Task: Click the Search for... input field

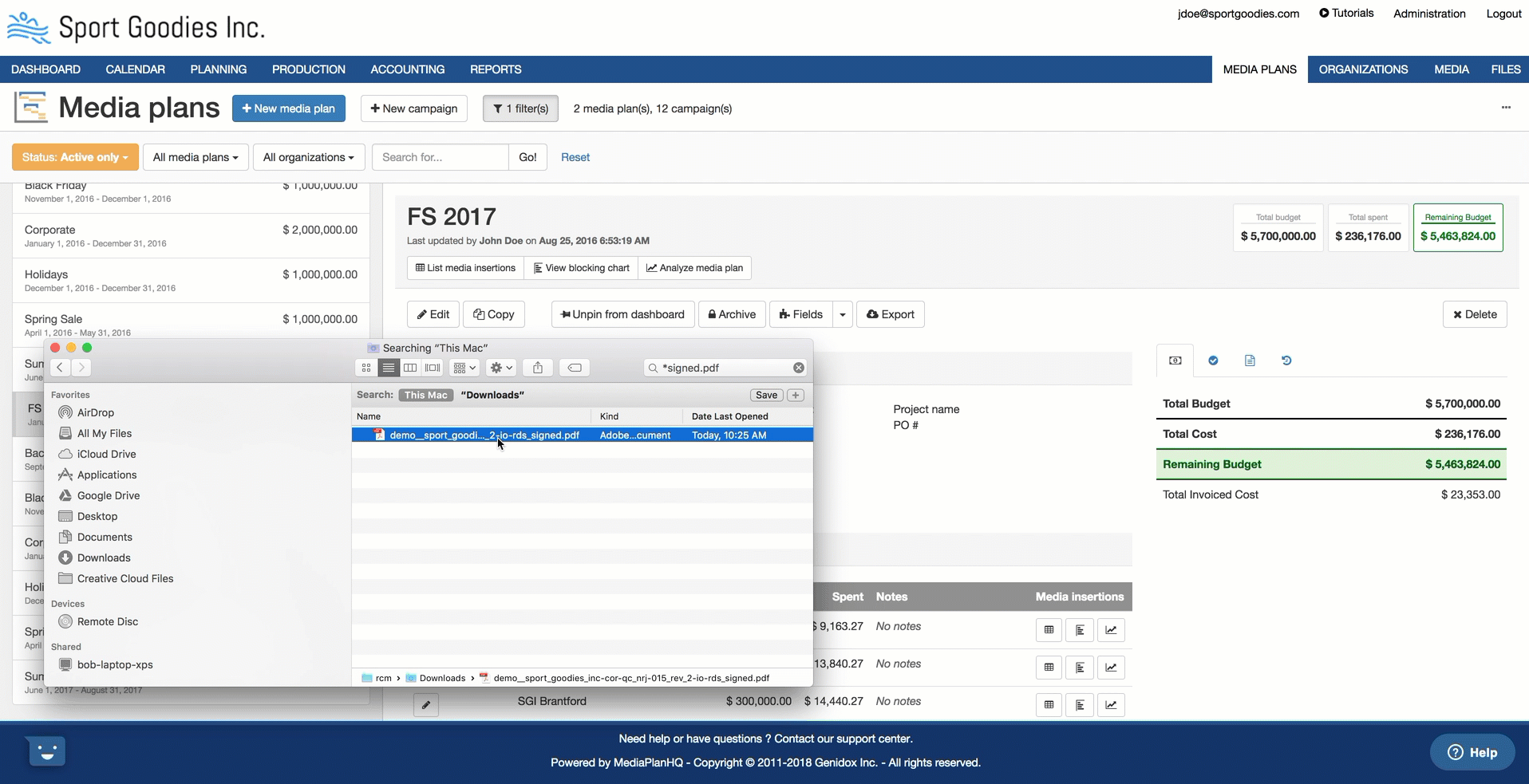Action: (440, 157)
